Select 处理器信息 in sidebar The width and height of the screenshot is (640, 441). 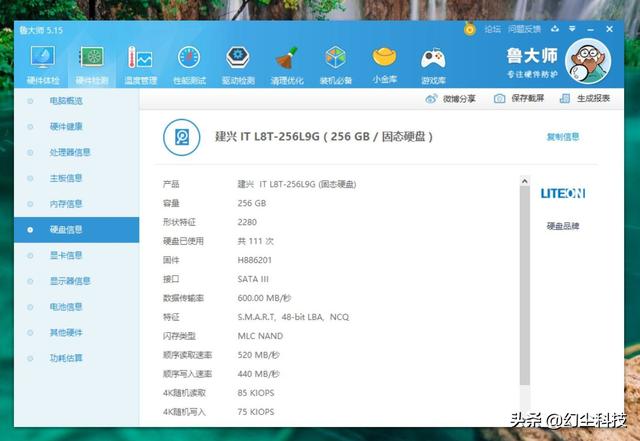click(x=76, y=152)
